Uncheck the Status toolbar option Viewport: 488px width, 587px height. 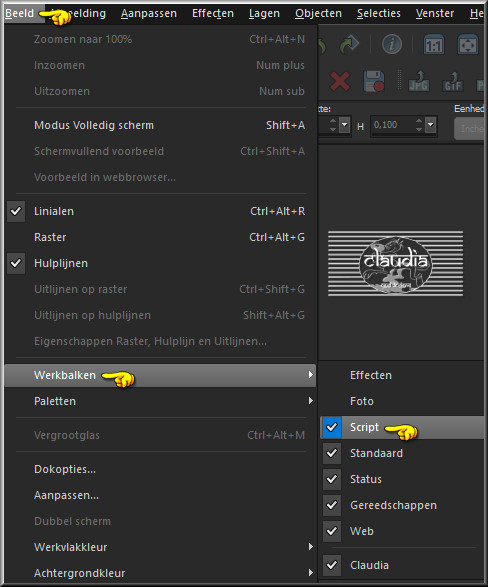(x=332, y=479)
